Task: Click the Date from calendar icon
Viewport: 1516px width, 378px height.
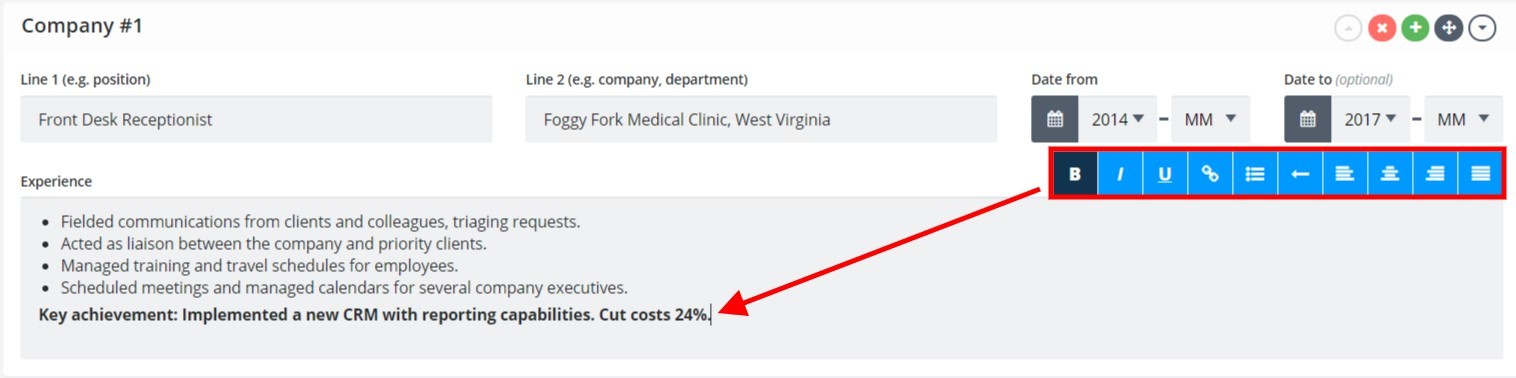Action: 1055,119
